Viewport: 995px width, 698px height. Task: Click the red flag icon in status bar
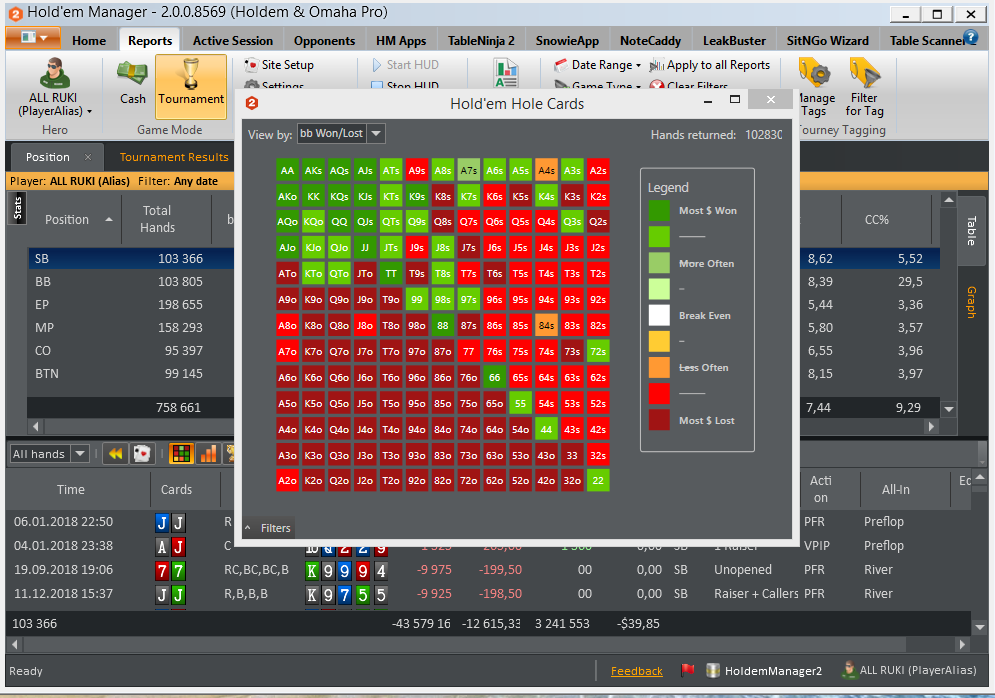687,670
